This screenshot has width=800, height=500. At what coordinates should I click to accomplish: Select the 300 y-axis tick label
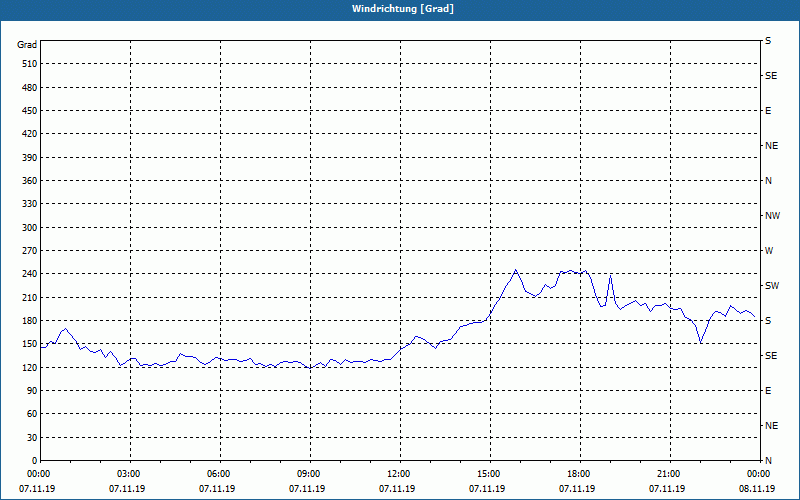30,228
